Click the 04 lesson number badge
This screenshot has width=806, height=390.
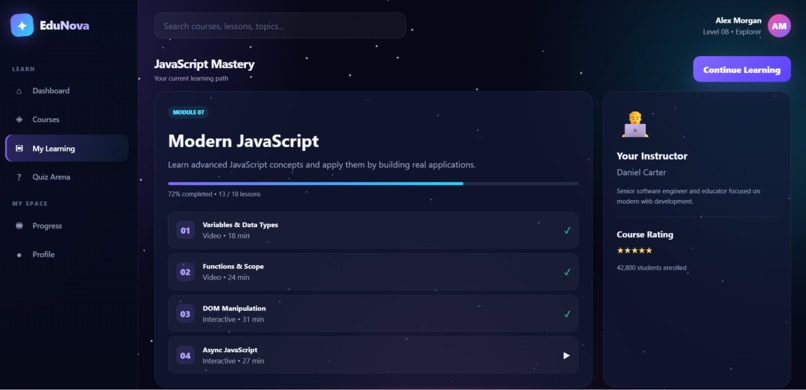click(186, 356)
